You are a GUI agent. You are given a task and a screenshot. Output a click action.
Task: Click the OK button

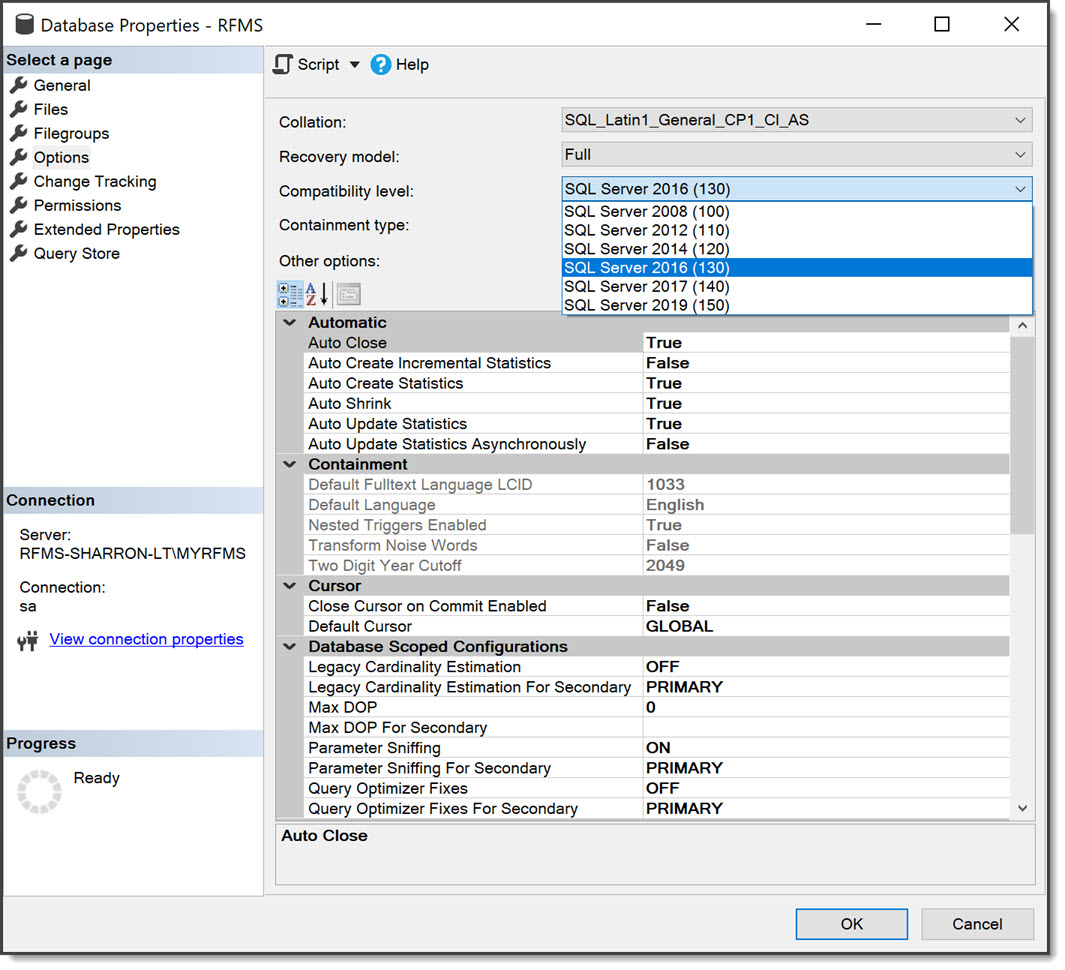[x=851, y=924]
